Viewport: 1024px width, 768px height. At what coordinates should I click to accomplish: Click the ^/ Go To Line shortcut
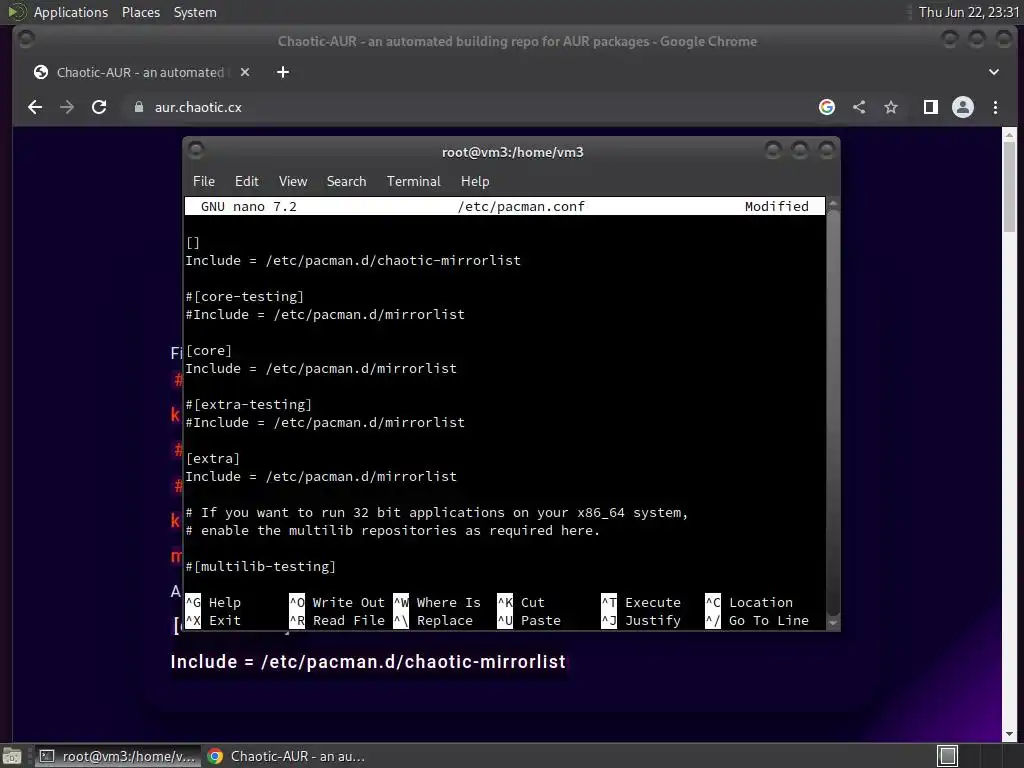[x=758, y=620]
